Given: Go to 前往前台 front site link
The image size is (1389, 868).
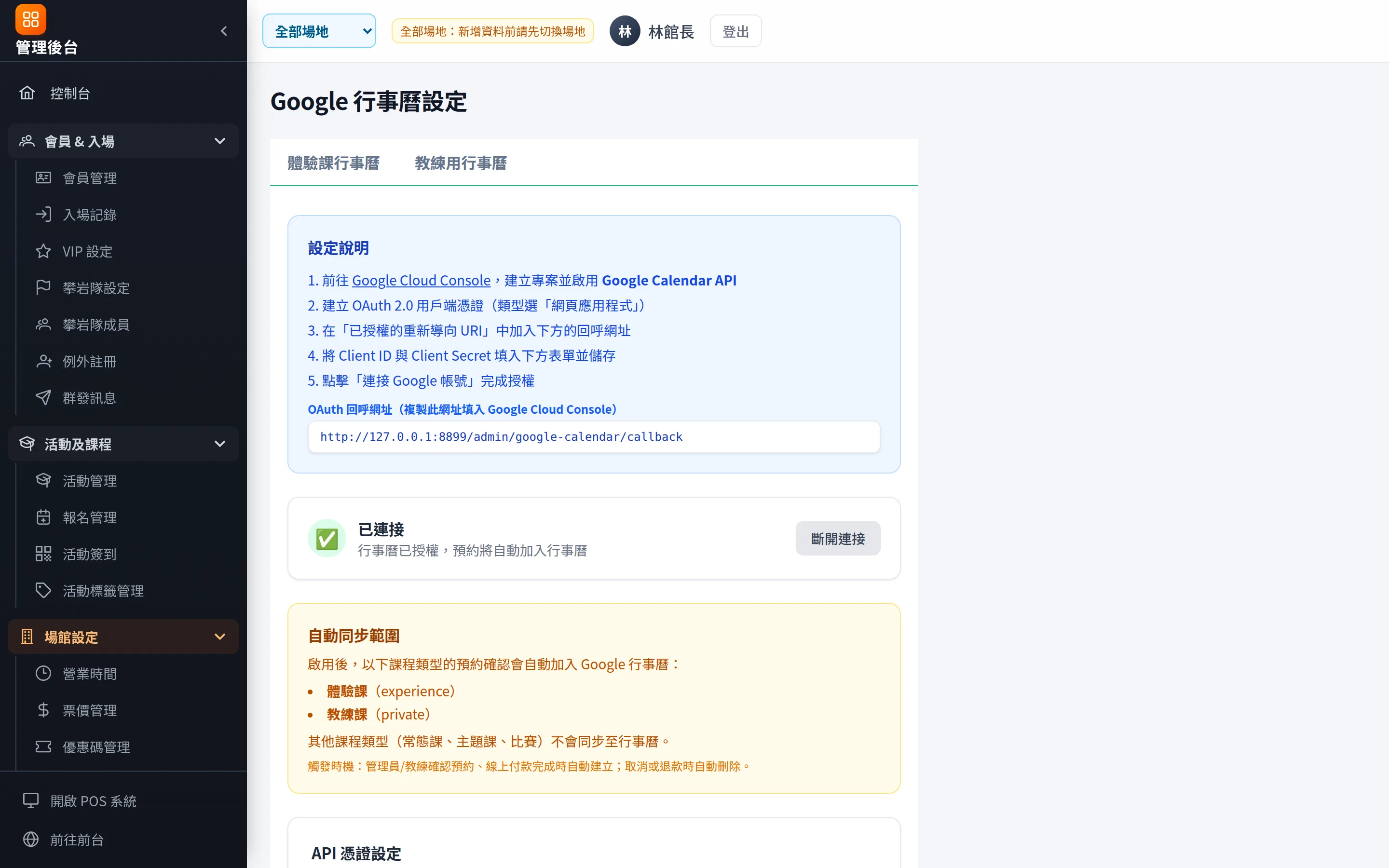Looking at the screenshot, I should [123, 839].
